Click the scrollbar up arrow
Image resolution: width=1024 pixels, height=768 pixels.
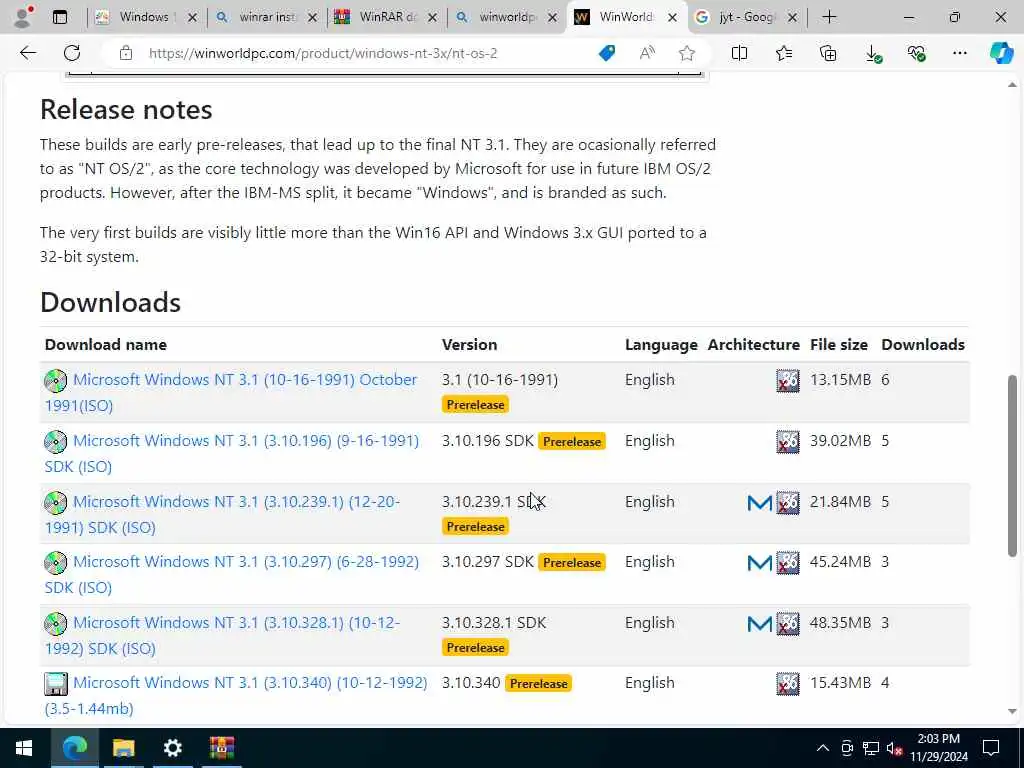[x=1012, y=85]
